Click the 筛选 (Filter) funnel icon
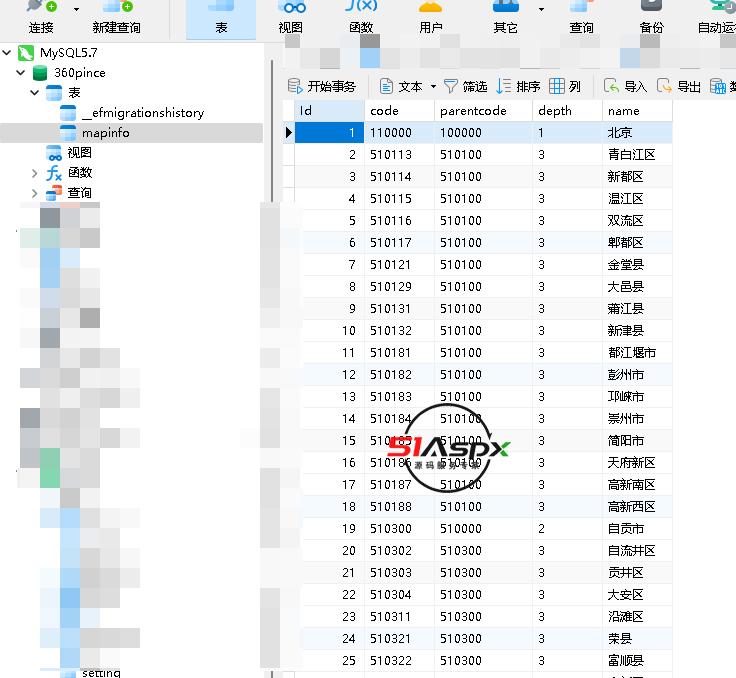This screenshot has height=678, width=736. 451,87
